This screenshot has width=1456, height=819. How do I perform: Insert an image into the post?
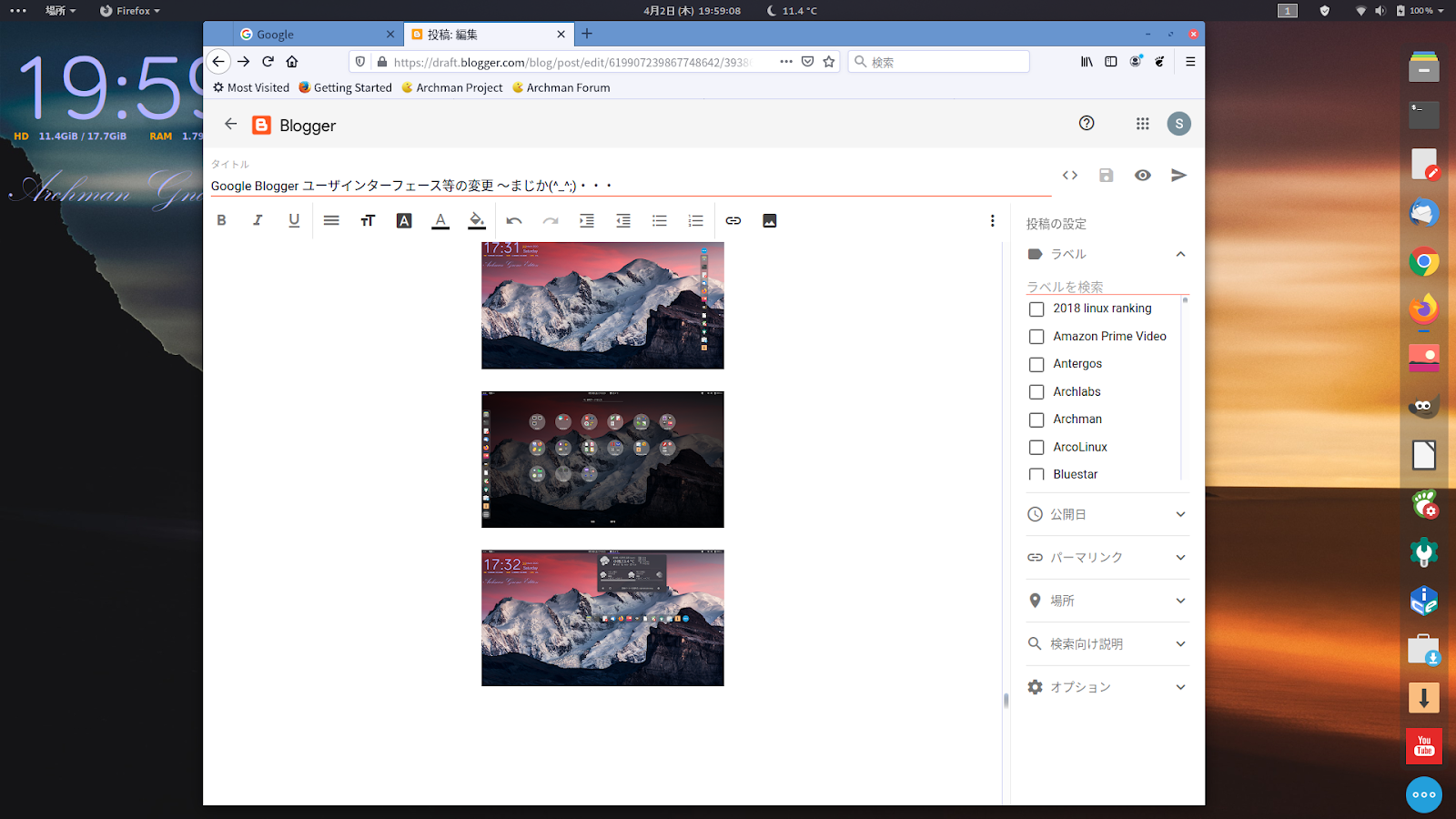tap(770, 220)
